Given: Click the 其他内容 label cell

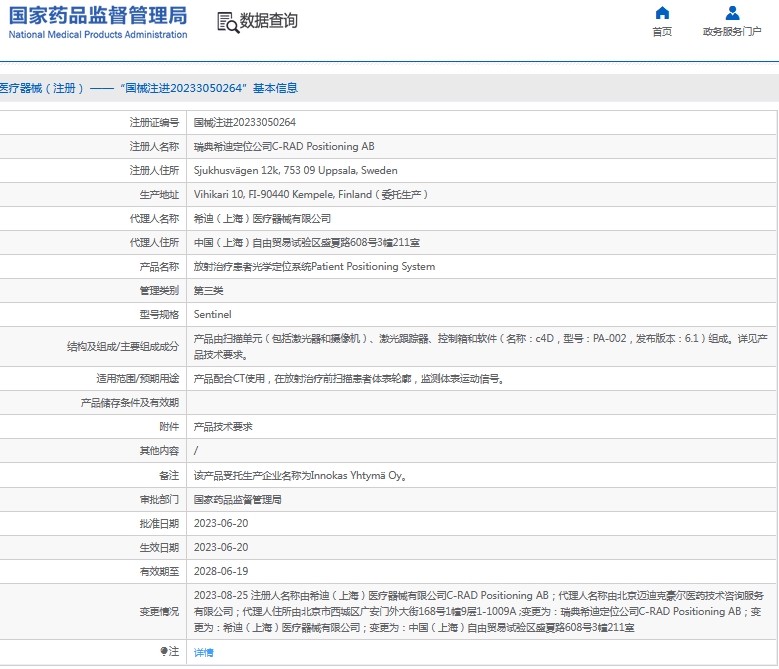Looking at the screenshot, I should [159, 450].
